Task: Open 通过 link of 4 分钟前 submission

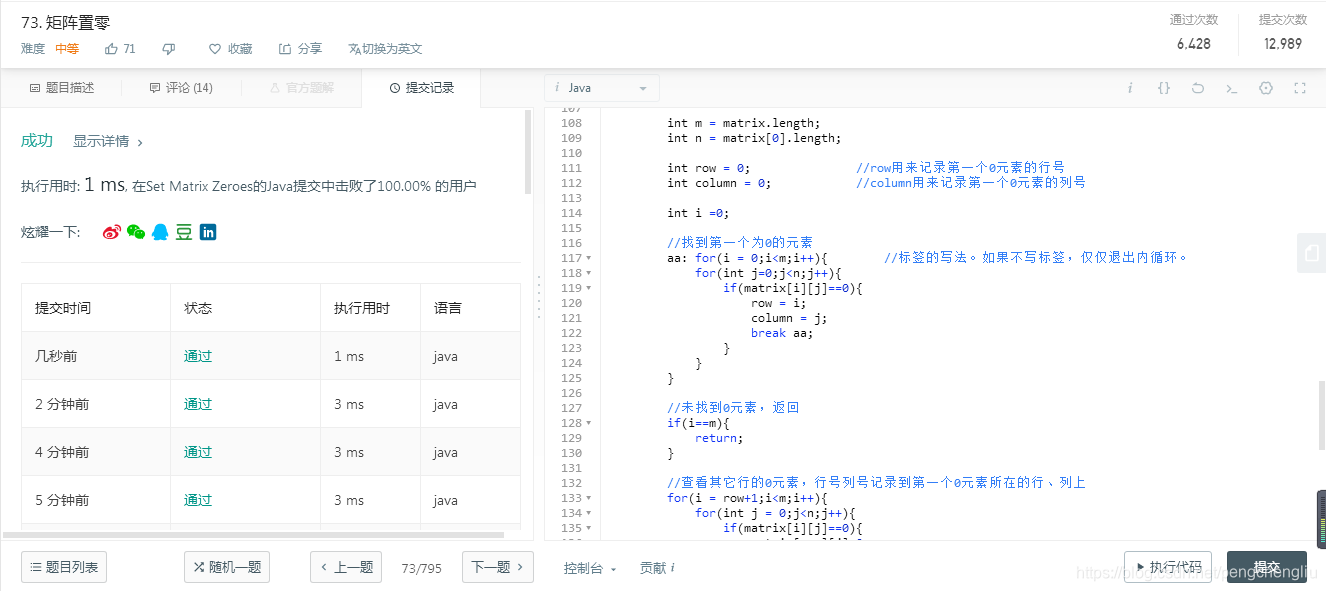Action: (x=198, y=452)
